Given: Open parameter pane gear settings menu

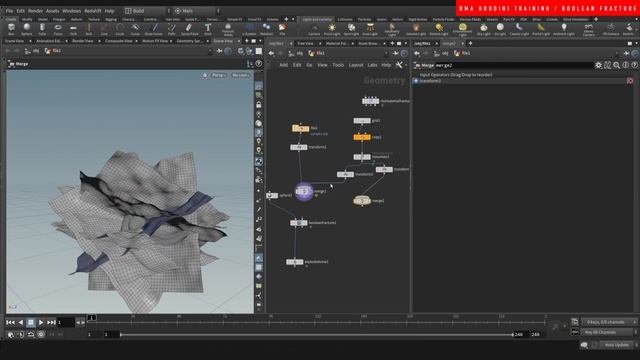Looking at the screenshot, I should pos(598,65).
